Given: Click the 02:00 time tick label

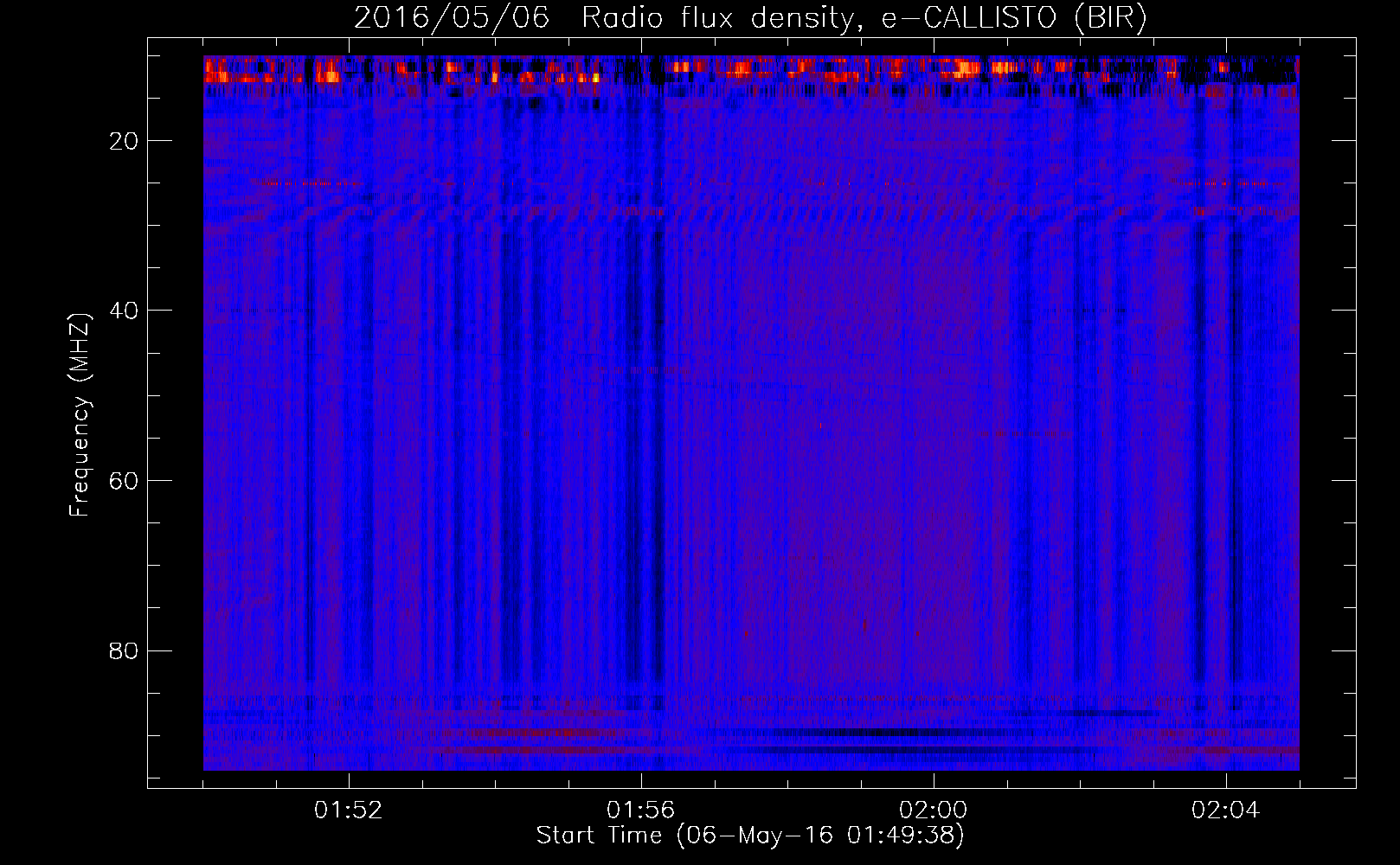Looking at the screenshot, I should click(x=934, y=811).
